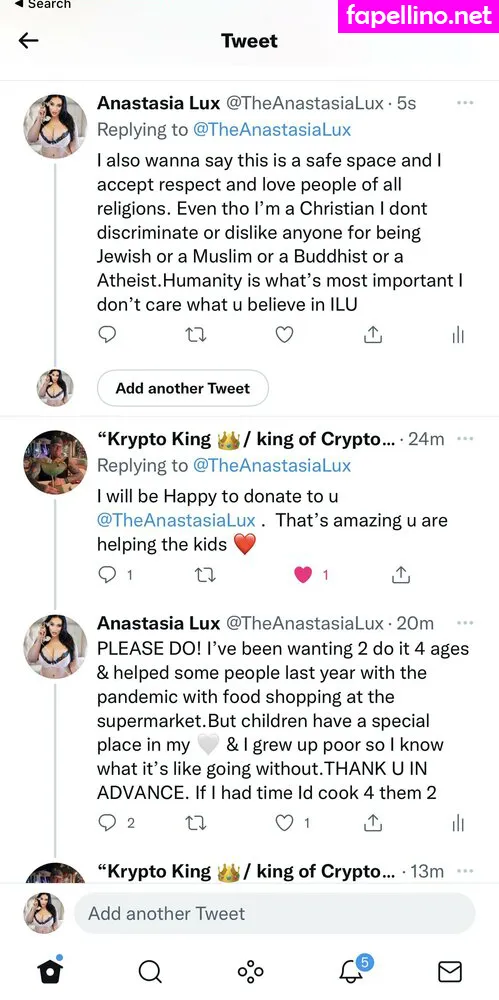499x1000 pixels.
Task: Open the Spaces tab
Action: pyautogui.click(x=250, y=971)
